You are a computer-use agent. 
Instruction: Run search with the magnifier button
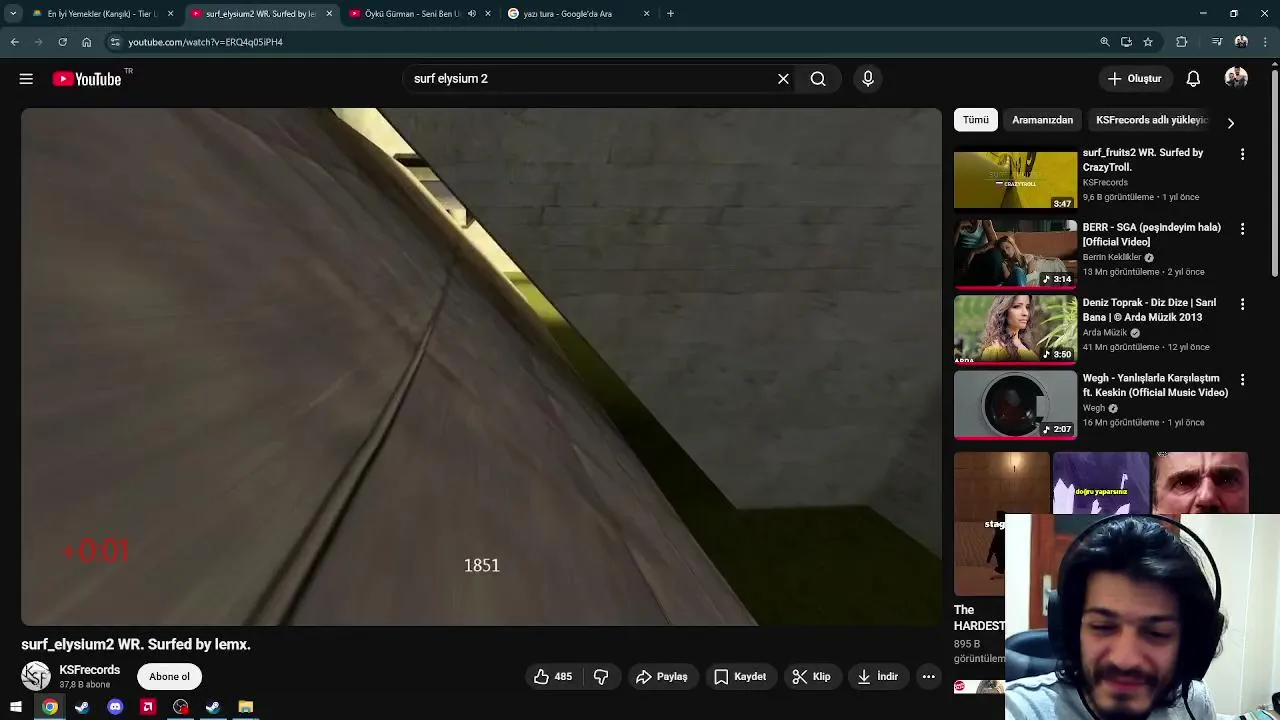818,79
